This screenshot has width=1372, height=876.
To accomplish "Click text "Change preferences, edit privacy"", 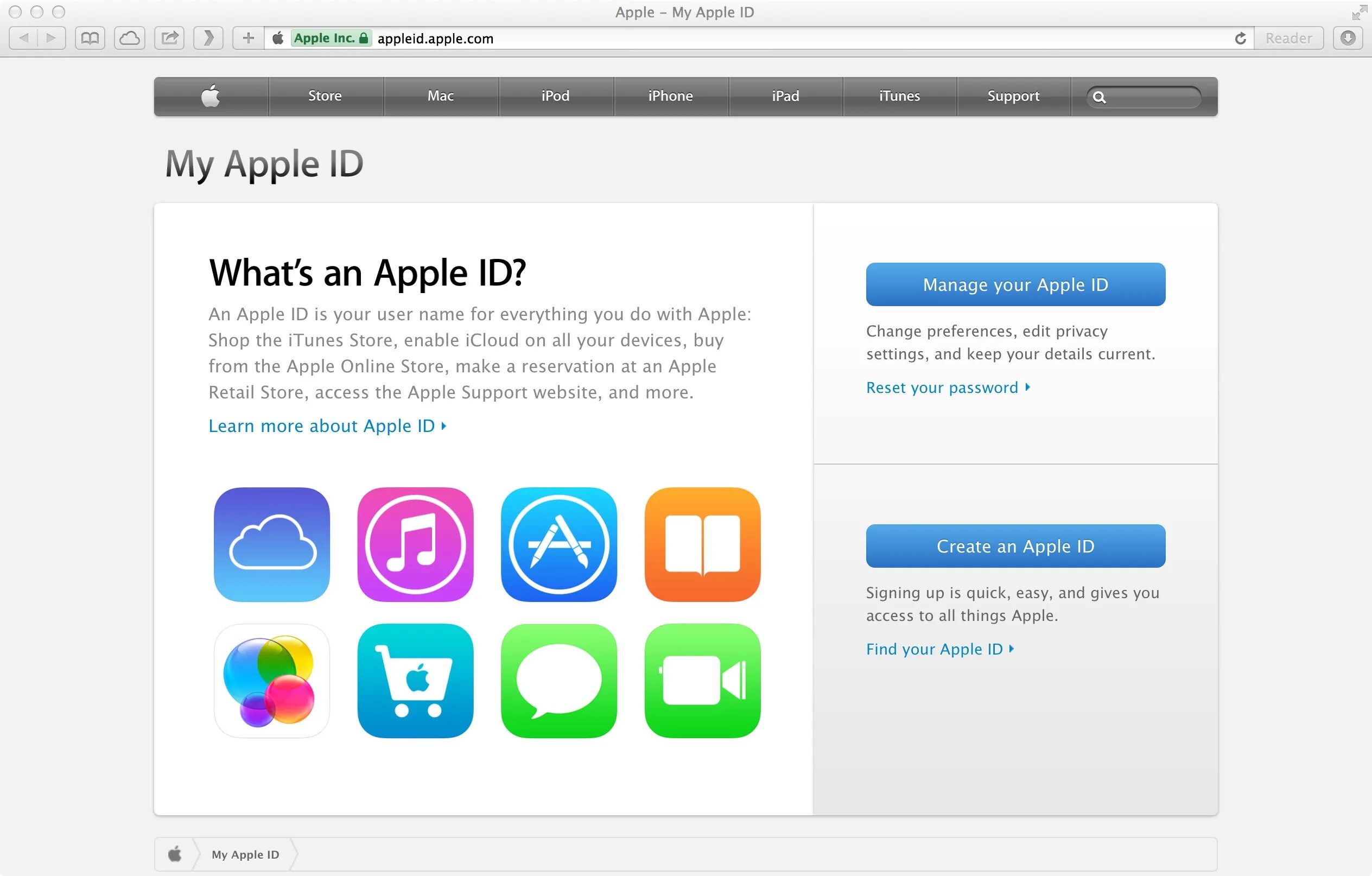I will tap(987, 332).
